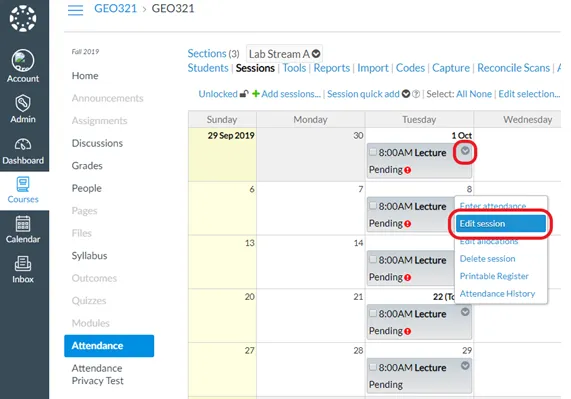Choose Edit allocations from context menu
Viewport: 571px width, 399px height.
click(x=489, y=241)
